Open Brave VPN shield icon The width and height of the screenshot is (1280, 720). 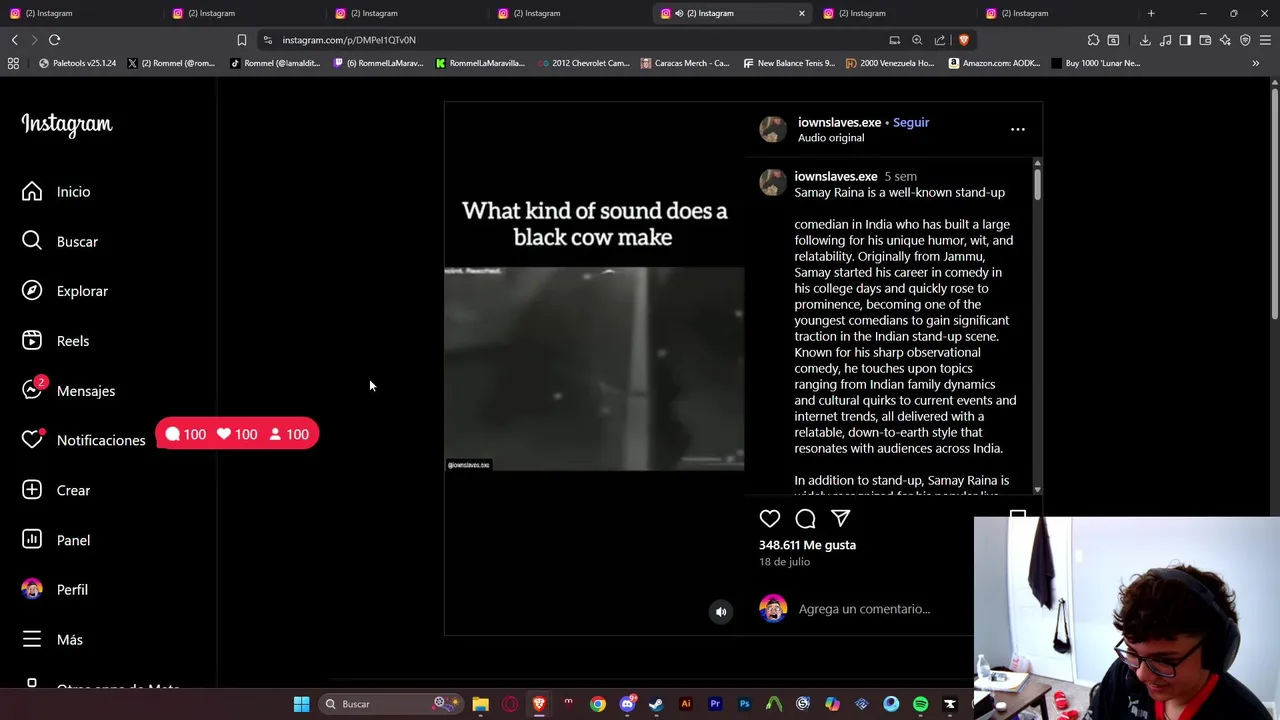click(x=1245, y=40)
